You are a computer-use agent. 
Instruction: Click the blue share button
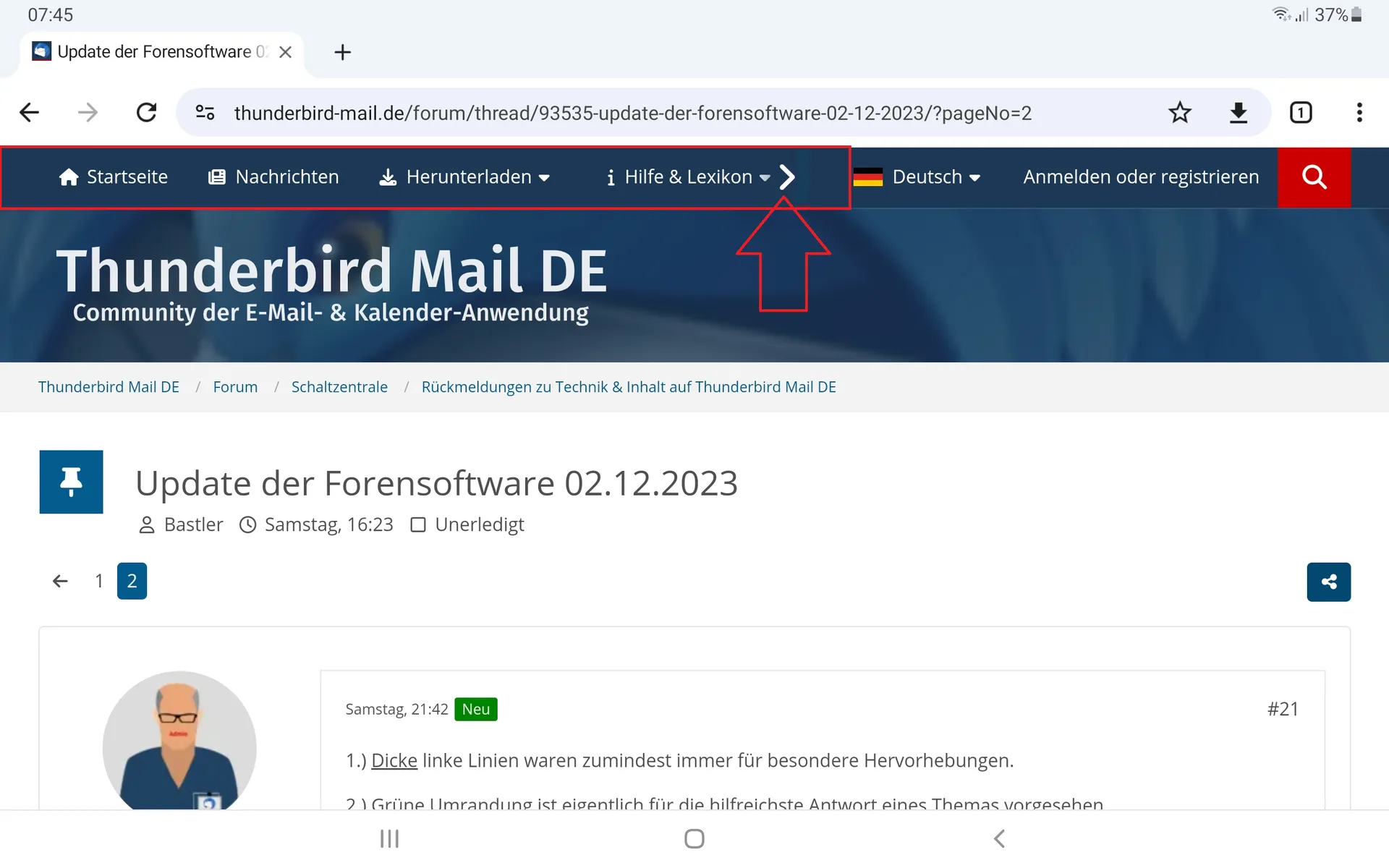(1328, 582)
